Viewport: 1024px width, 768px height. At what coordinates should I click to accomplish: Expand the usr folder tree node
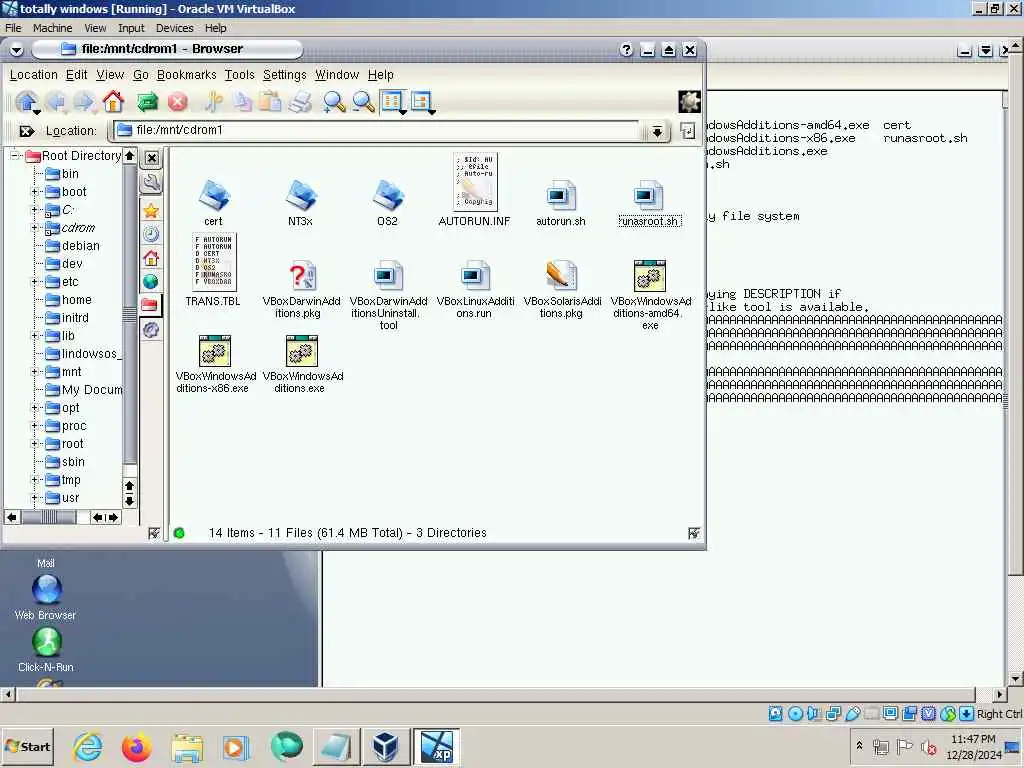point(35,498)
